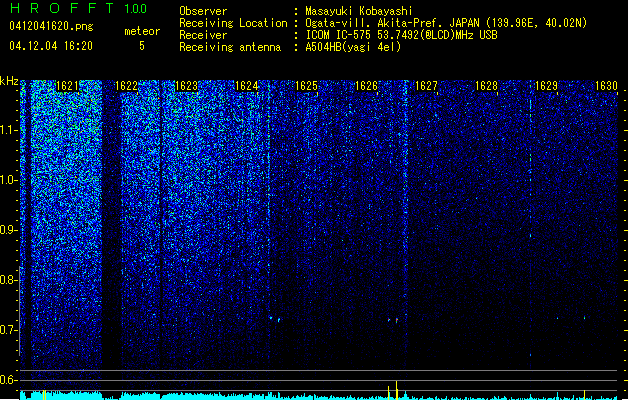Click the 1626 time marker
629x400 pixels.
pos(366,86)
